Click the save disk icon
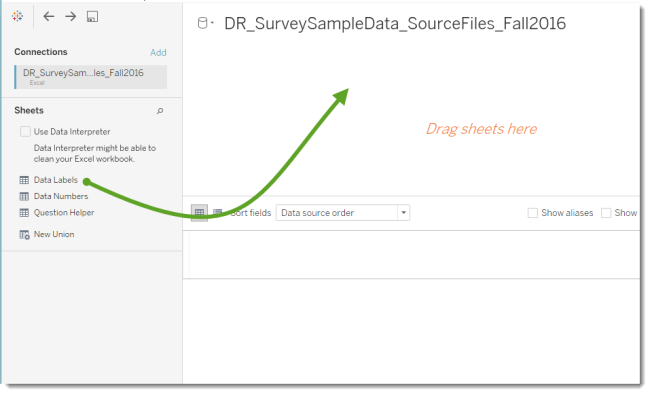 92,17
